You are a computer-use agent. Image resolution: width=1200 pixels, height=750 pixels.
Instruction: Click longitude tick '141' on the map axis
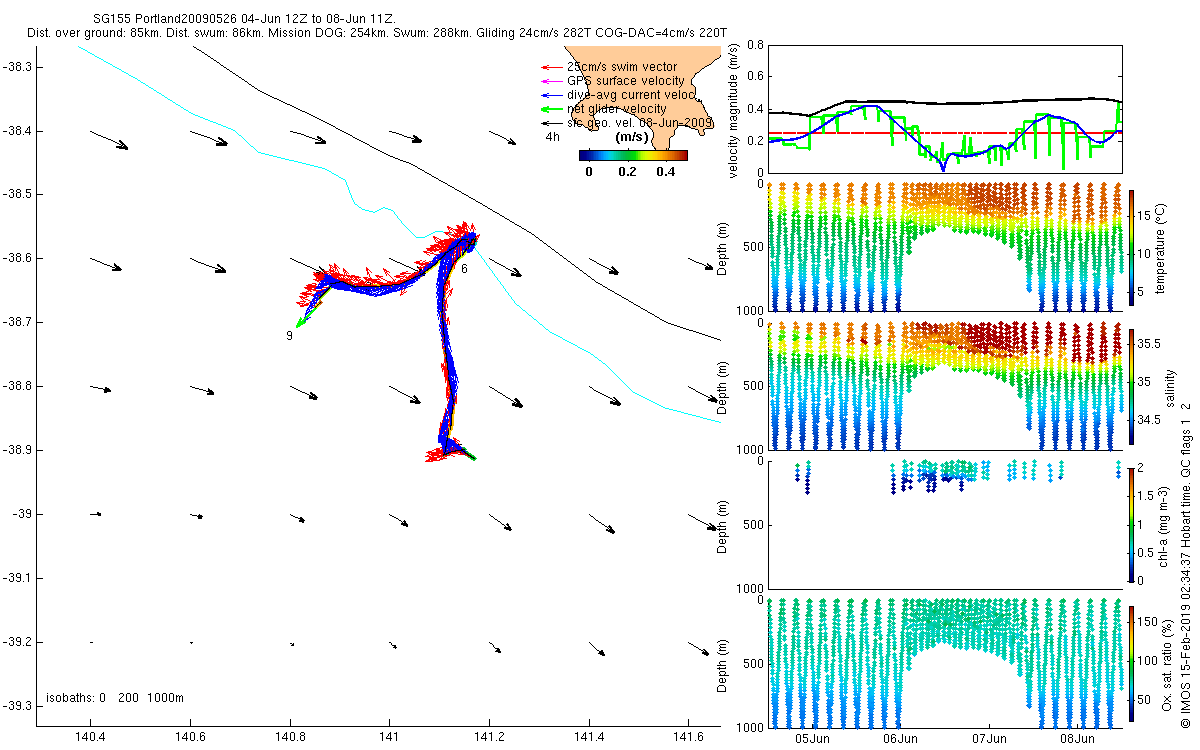pos(390,737)
